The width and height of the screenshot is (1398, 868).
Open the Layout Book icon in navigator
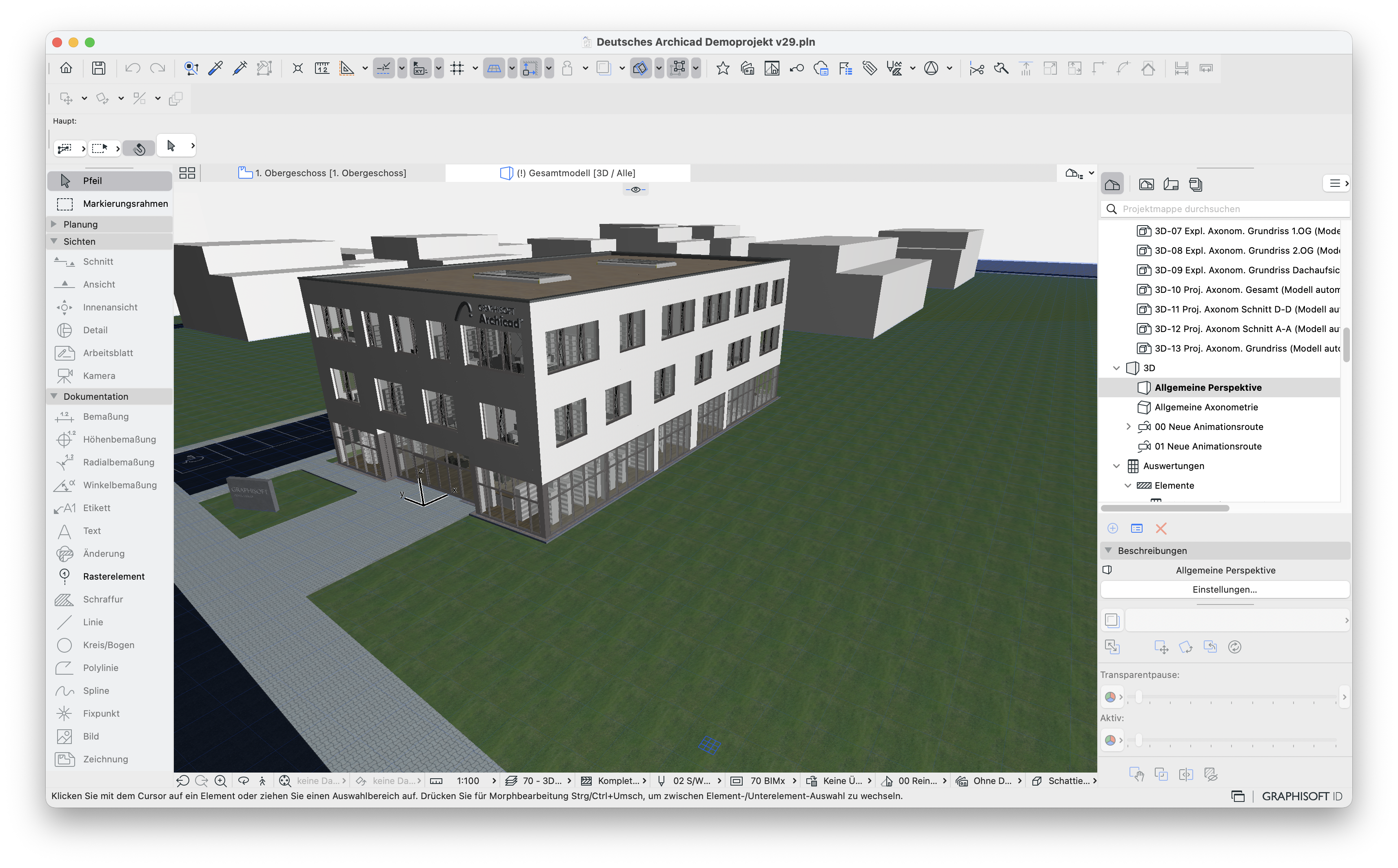(1171, 184)
